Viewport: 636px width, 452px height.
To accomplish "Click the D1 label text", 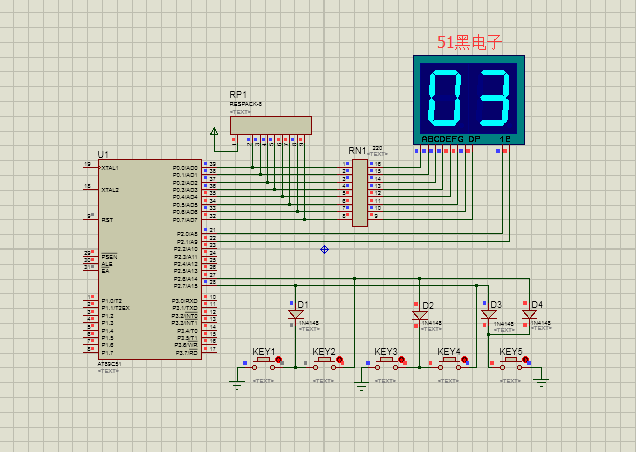I will [x=303, y=305].
